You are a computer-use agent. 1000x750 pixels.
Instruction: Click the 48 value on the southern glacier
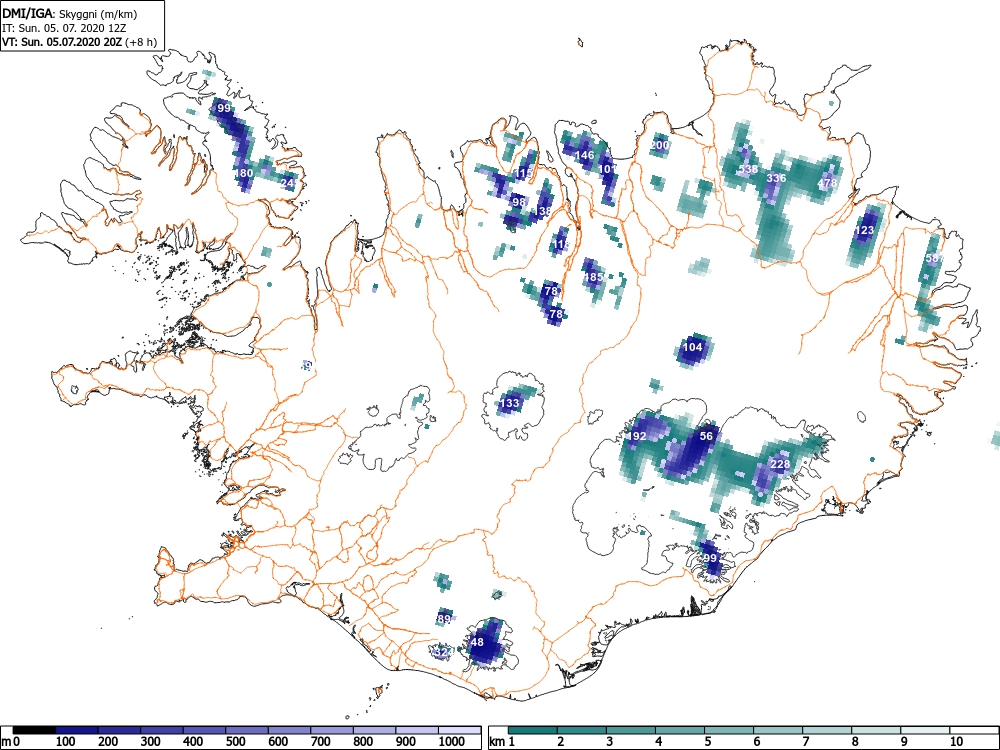click(477, 642)
